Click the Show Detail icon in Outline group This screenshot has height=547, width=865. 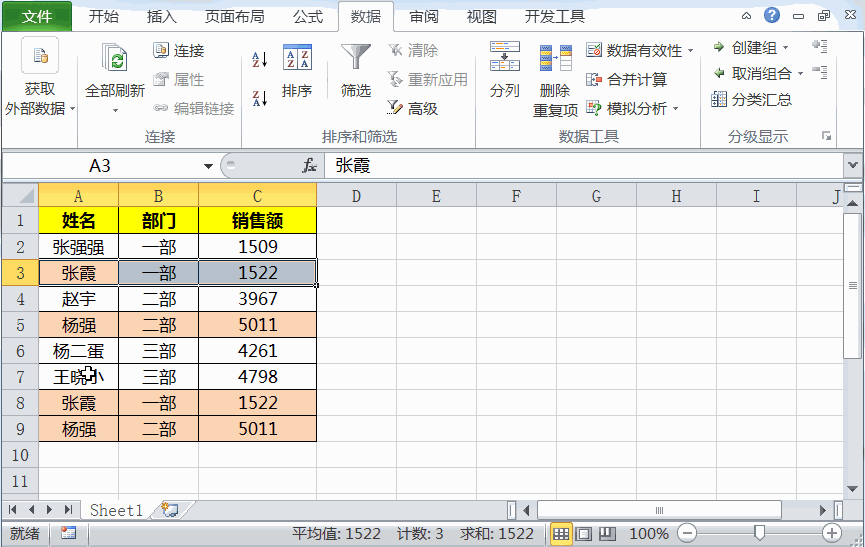(x=820, y=46)
